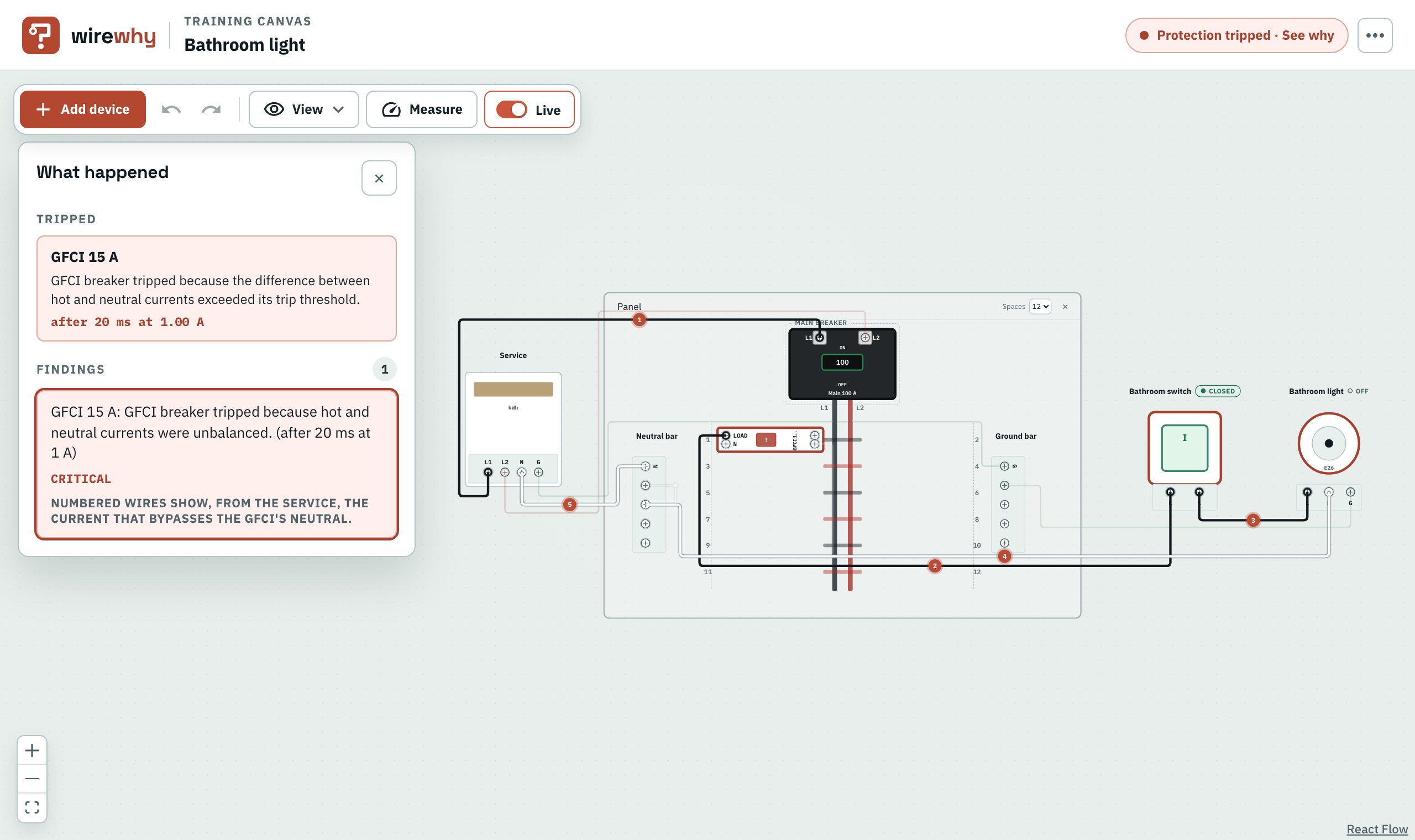Click wire marker number 5

(x=569, y=505)
